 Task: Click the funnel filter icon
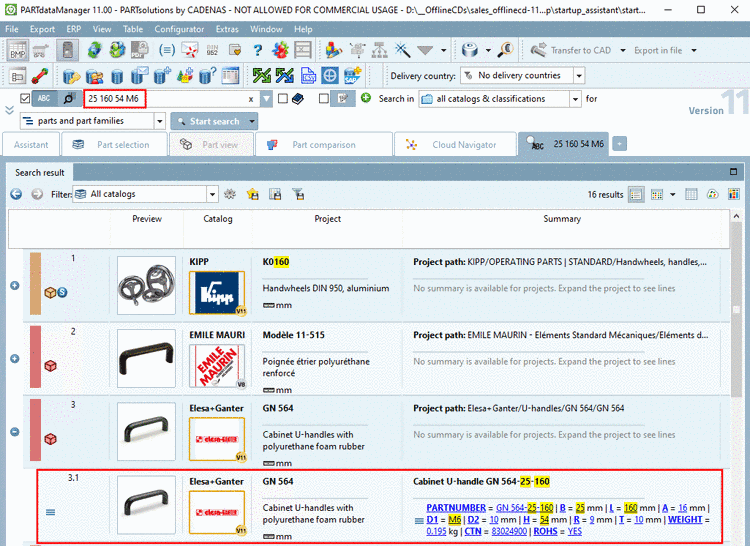coord(298,194)
